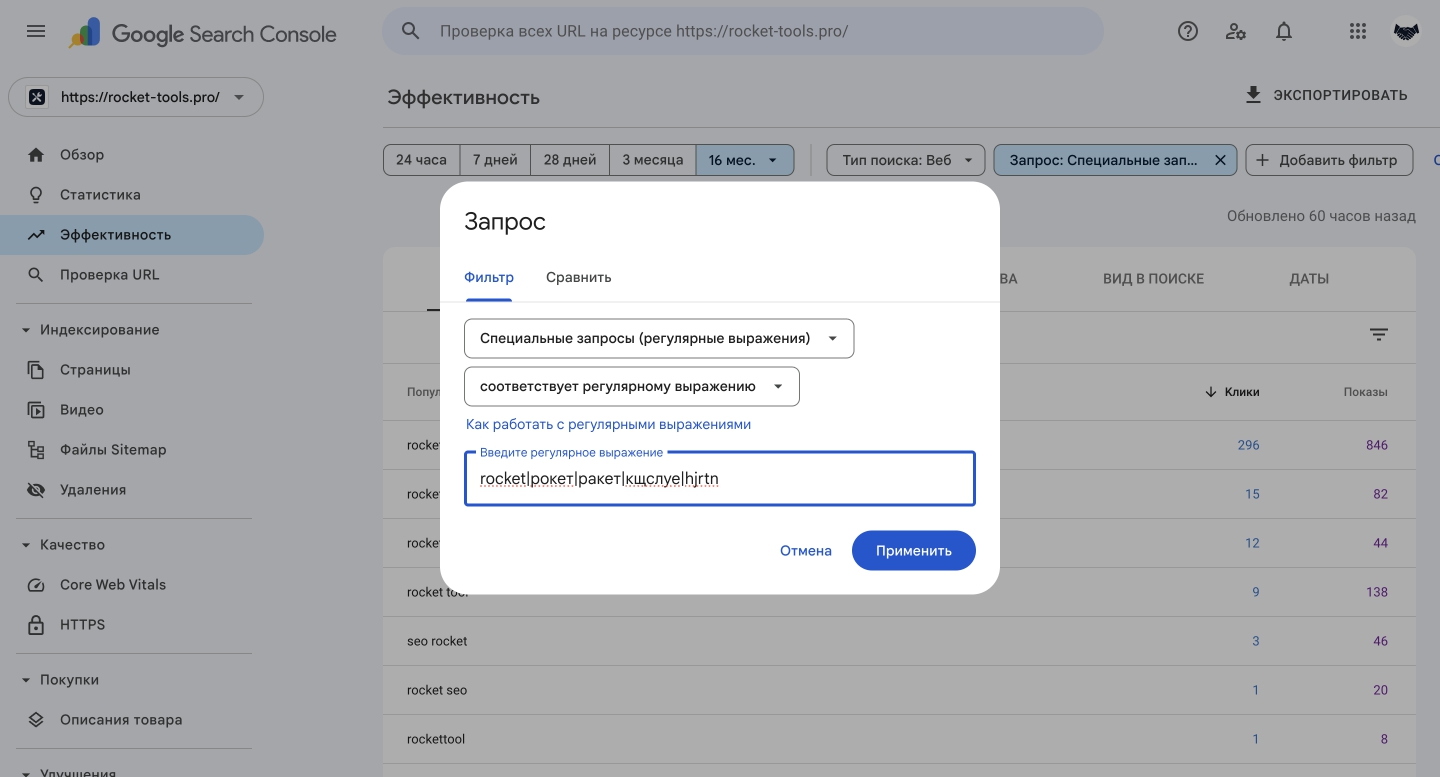Click Добавить фильтр button

(x=1329, y=160)
